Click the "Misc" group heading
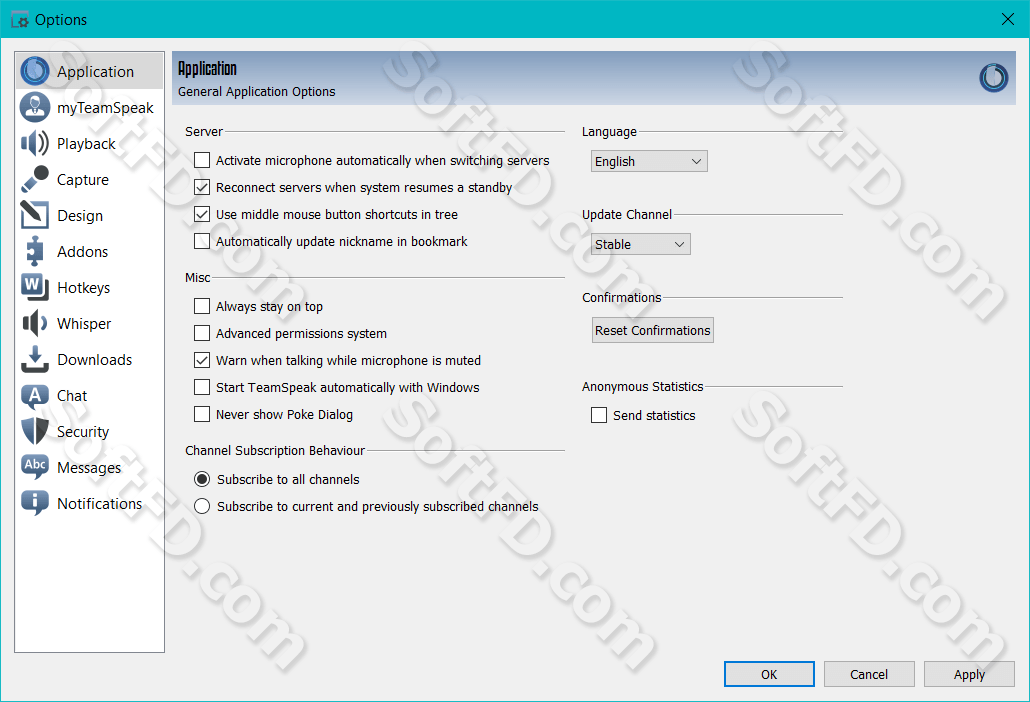1030x702 pixels. [x=198, y=278]
